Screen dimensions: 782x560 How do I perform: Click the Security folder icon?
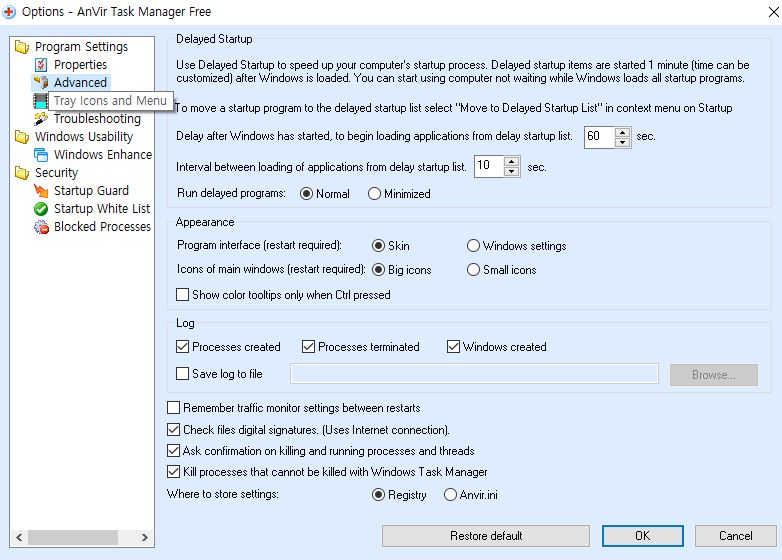pos(21,173)
